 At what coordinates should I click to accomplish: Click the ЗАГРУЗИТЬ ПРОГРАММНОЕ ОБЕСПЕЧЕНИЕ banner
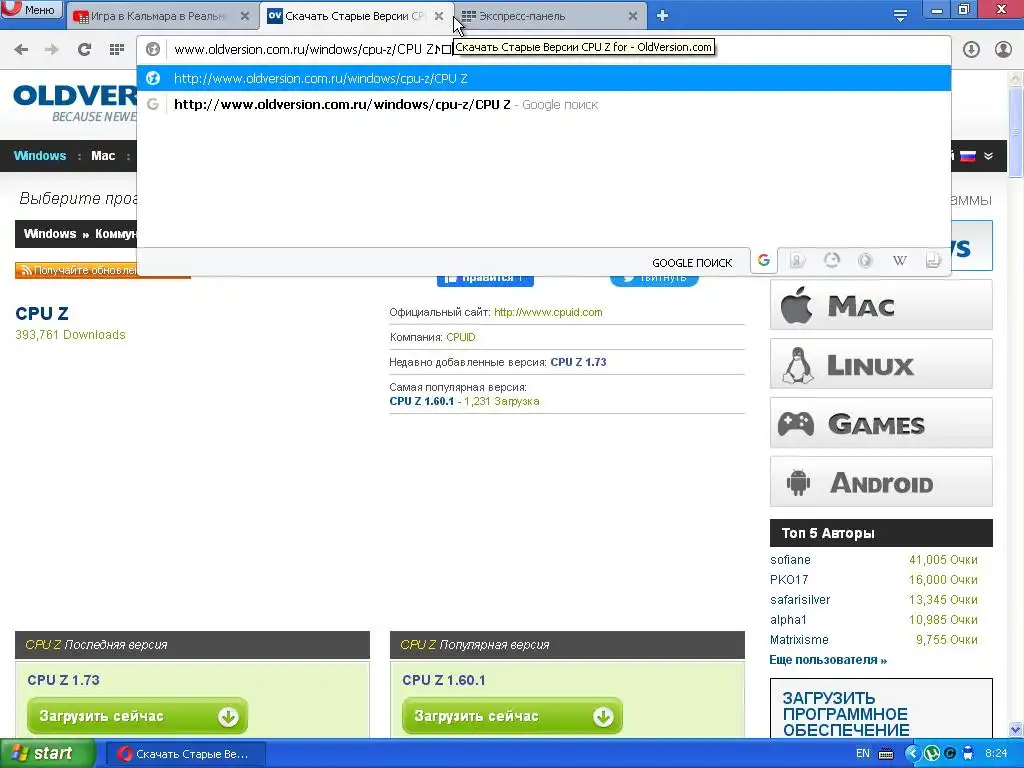881,709
